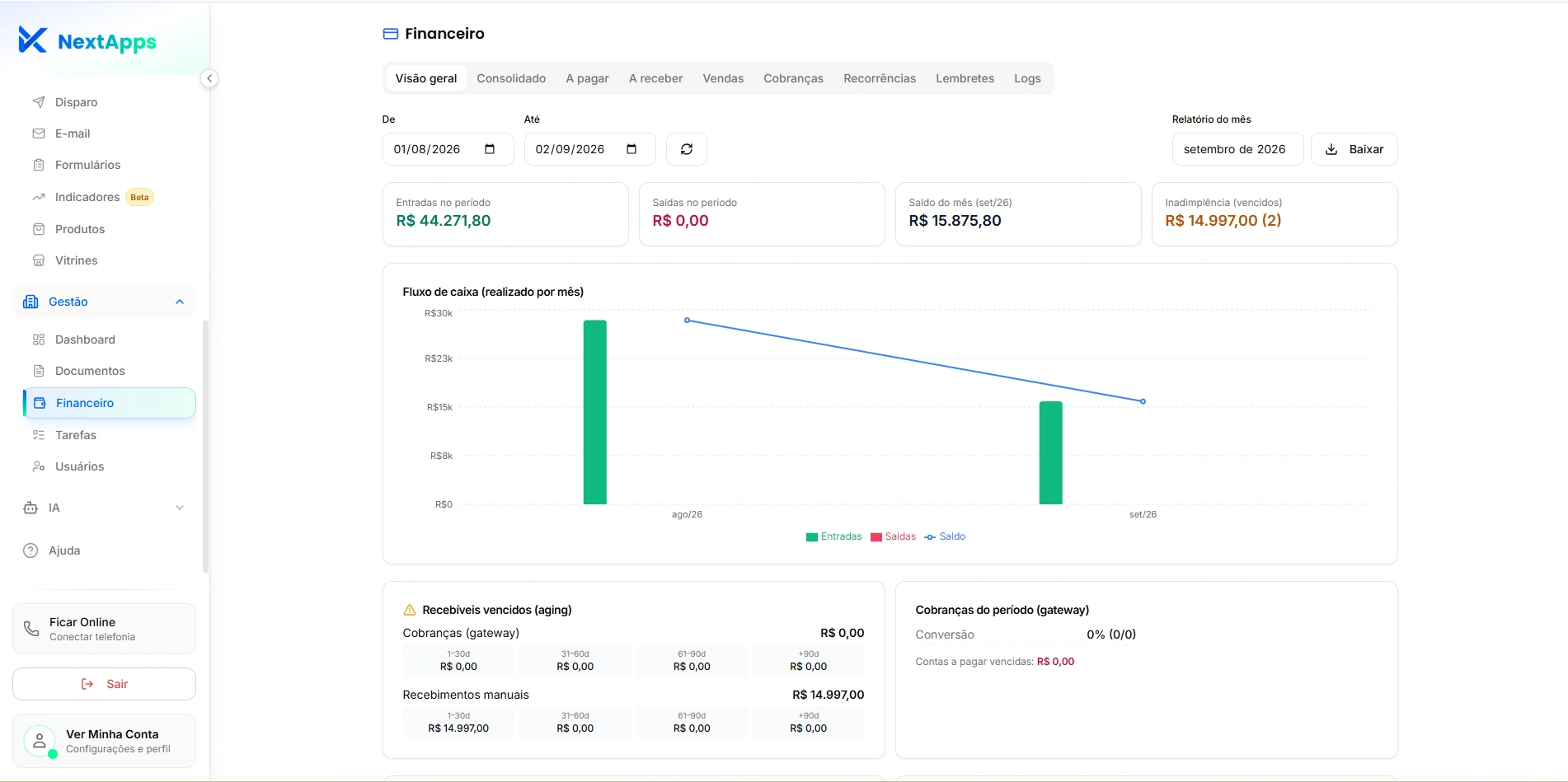Screen dimensions: 1568x782
Task: Click the Baixar report button
Action: tap(1354, 149)
